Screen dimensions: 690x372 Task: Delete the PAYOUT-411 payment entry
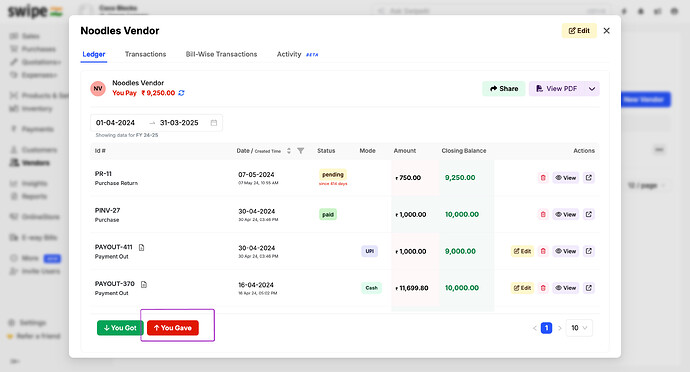click(543, 251)
